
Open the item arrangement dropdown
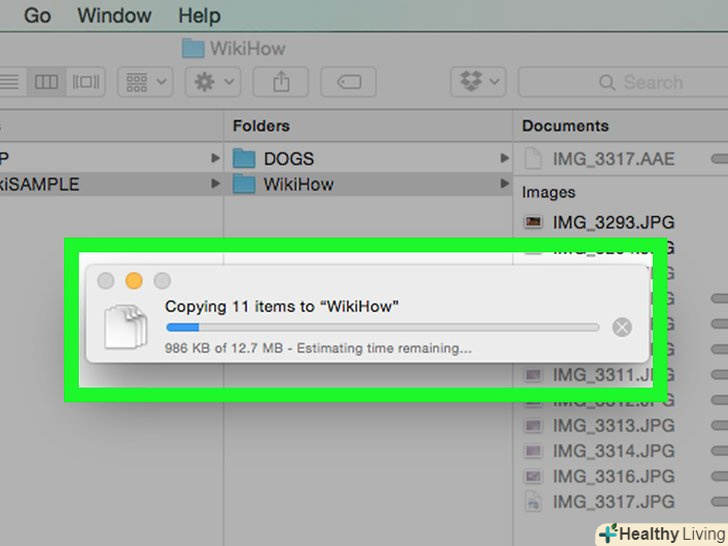click(145, 82)
